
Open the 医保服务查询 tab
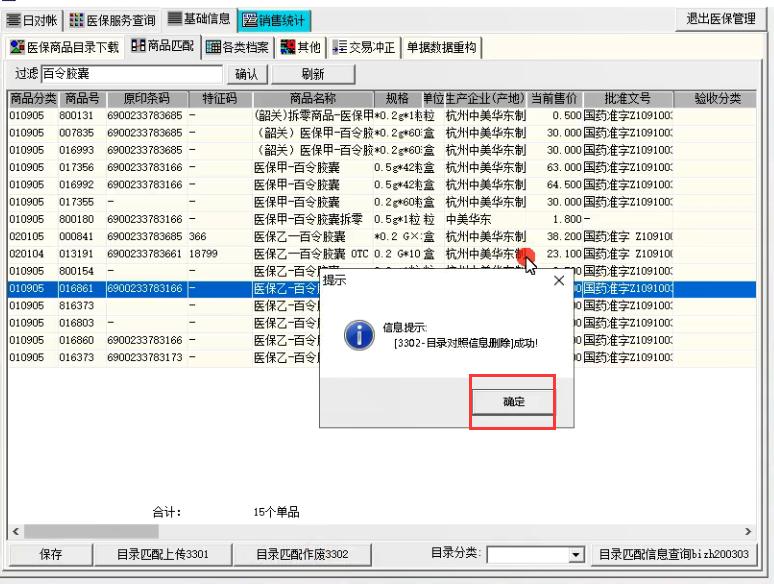[x=113, y=20]
